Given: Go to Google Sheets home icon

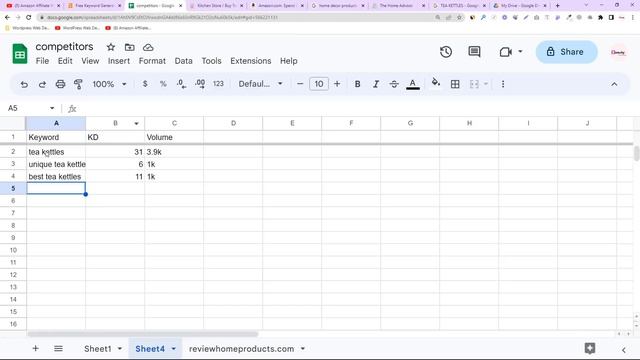Looking at the screenshot, I should click(x=20, y=53).
